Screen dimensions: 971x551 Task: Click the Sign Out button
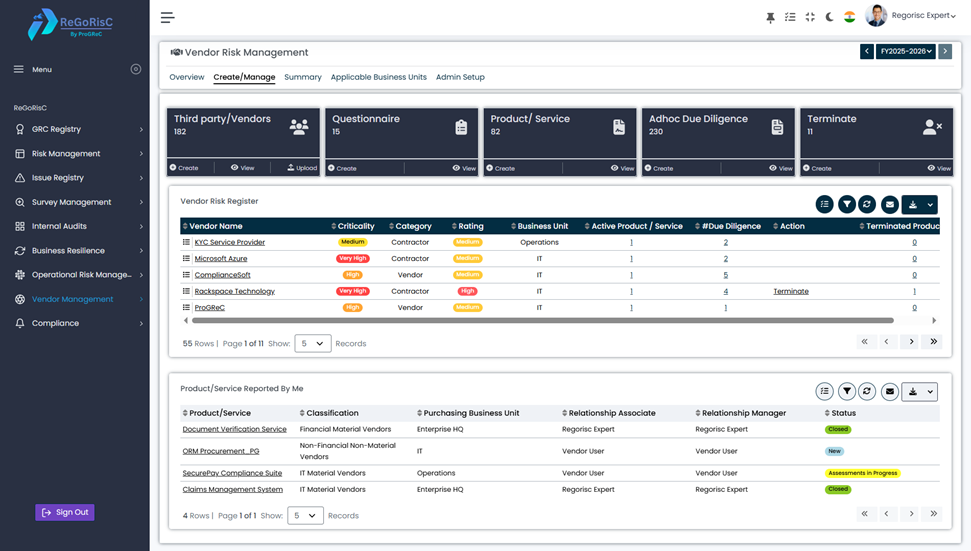(65, 512)
